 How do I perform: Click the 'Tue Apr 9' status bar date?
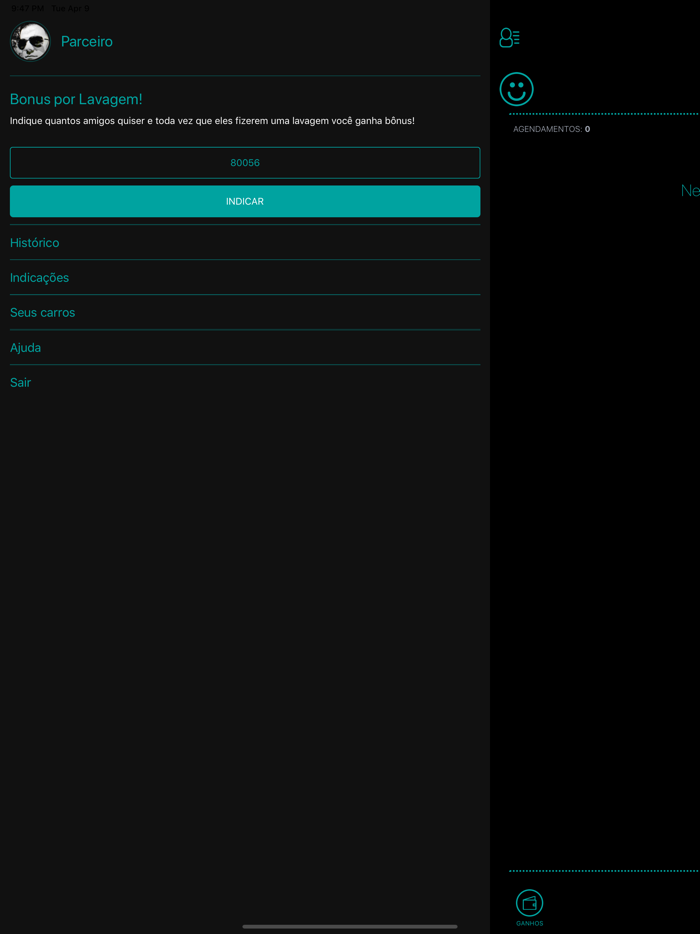(x=70, y=8)
